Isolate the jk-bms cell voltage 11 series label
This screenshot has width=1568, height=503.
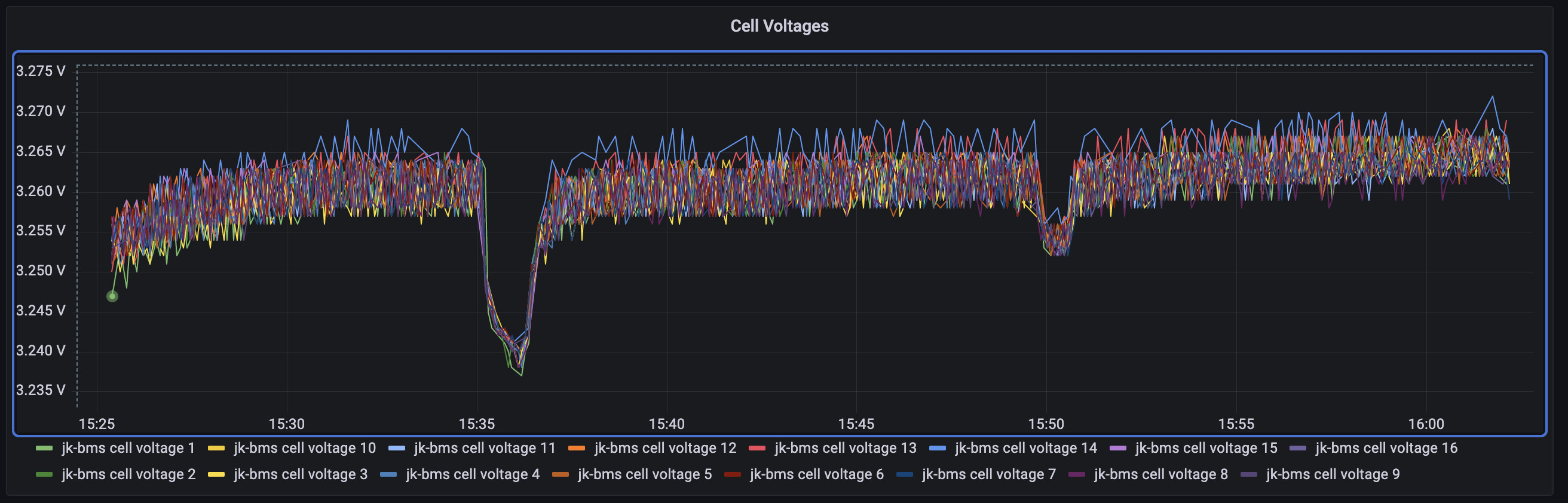[x=485, y=448]
